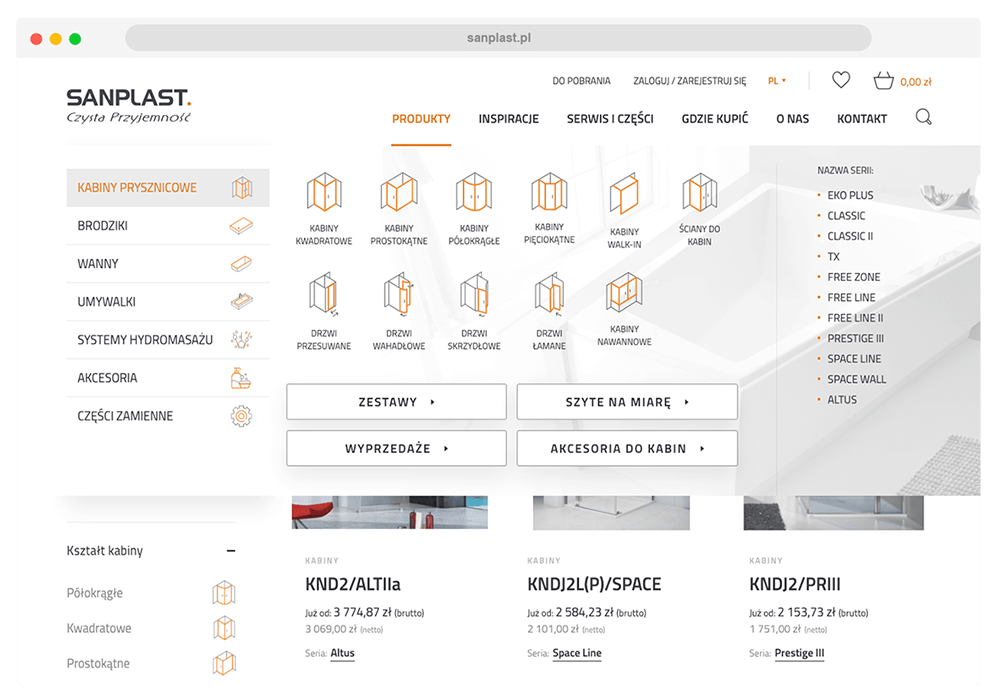The width and height of the screenshot is (1000, 700).
Task: Open the KNDJ2L(P)/SPACE product image
Action: 611,513
